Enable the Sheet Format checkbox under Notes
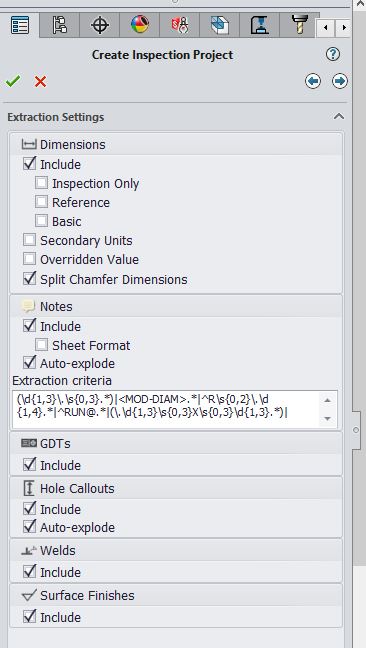 pyautogui.click(x=41, y=344)
